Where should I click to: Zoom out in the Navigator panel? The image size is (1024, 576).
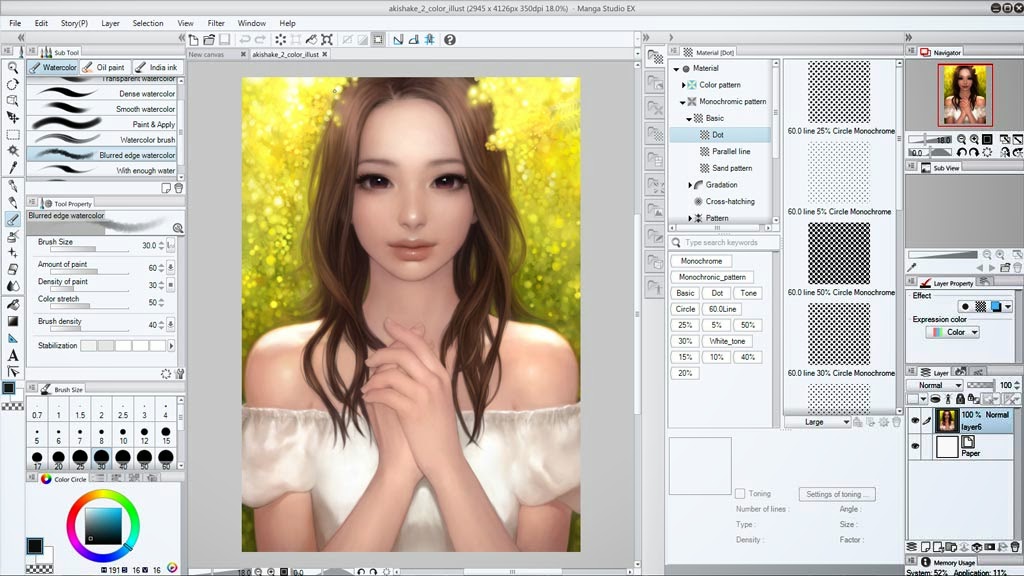tap(961, 139)
